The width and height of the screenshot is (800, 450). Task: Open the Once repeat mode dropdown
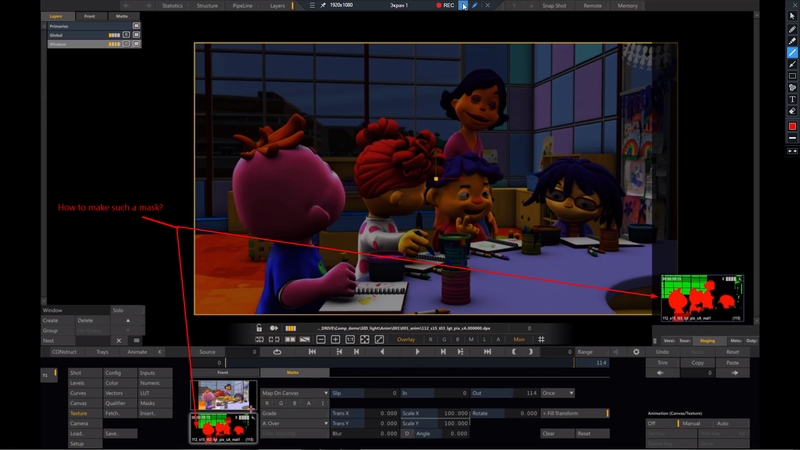click(x=557, y=393)
